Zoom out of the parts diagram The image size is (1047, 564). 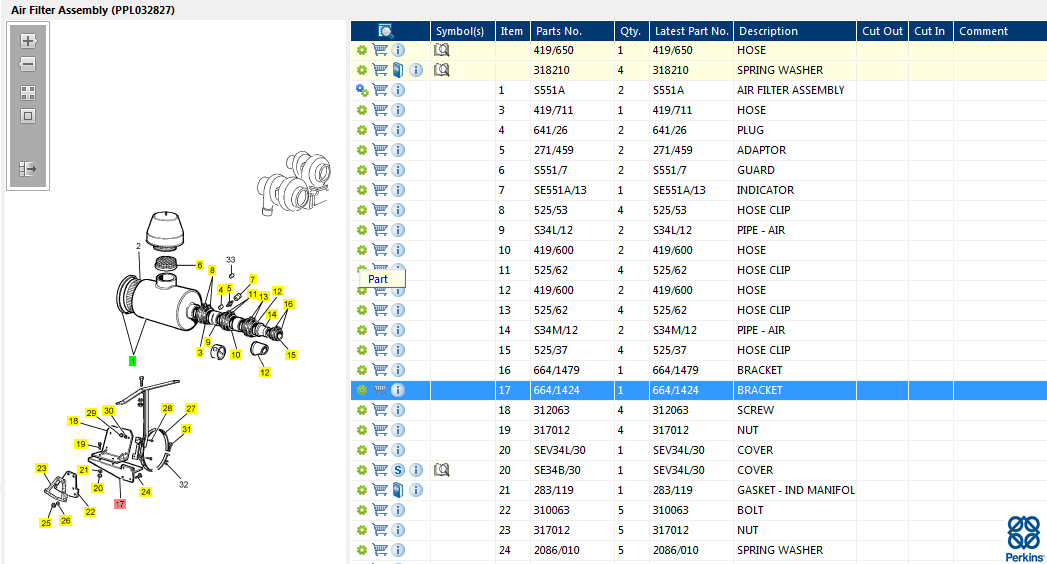28,64
